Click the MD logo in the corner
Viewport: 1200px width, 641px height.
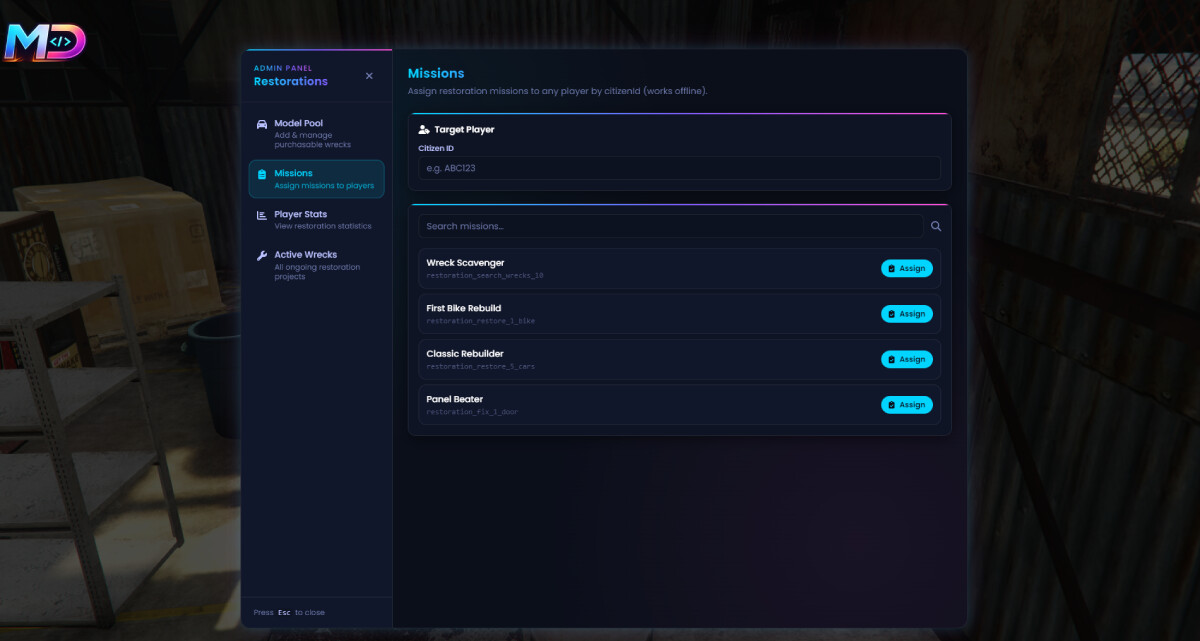point(45,42)
